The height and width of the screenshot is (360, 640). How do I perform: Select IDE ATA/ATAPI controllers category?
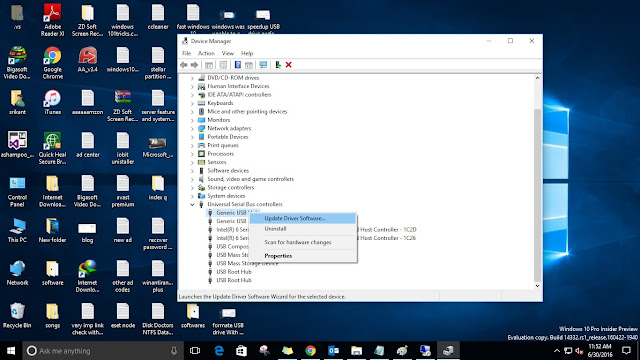tap(239, 94)
